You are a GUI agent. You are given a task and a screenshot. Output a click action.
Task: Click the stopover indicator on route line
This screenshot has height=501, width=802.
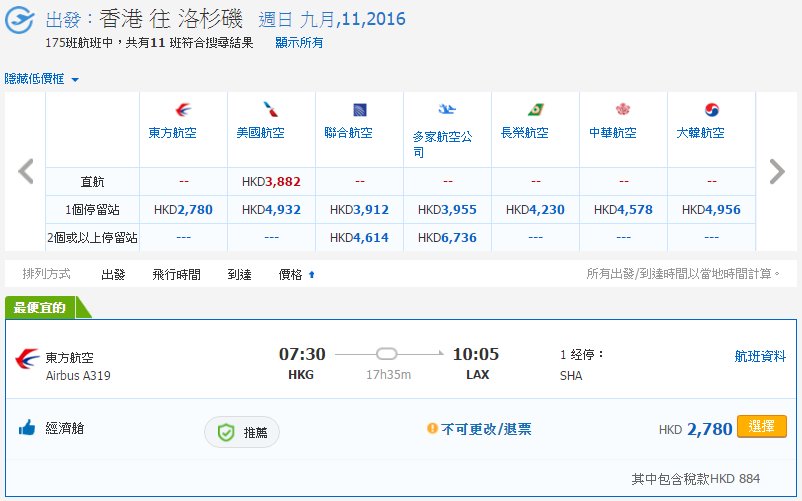387,353
